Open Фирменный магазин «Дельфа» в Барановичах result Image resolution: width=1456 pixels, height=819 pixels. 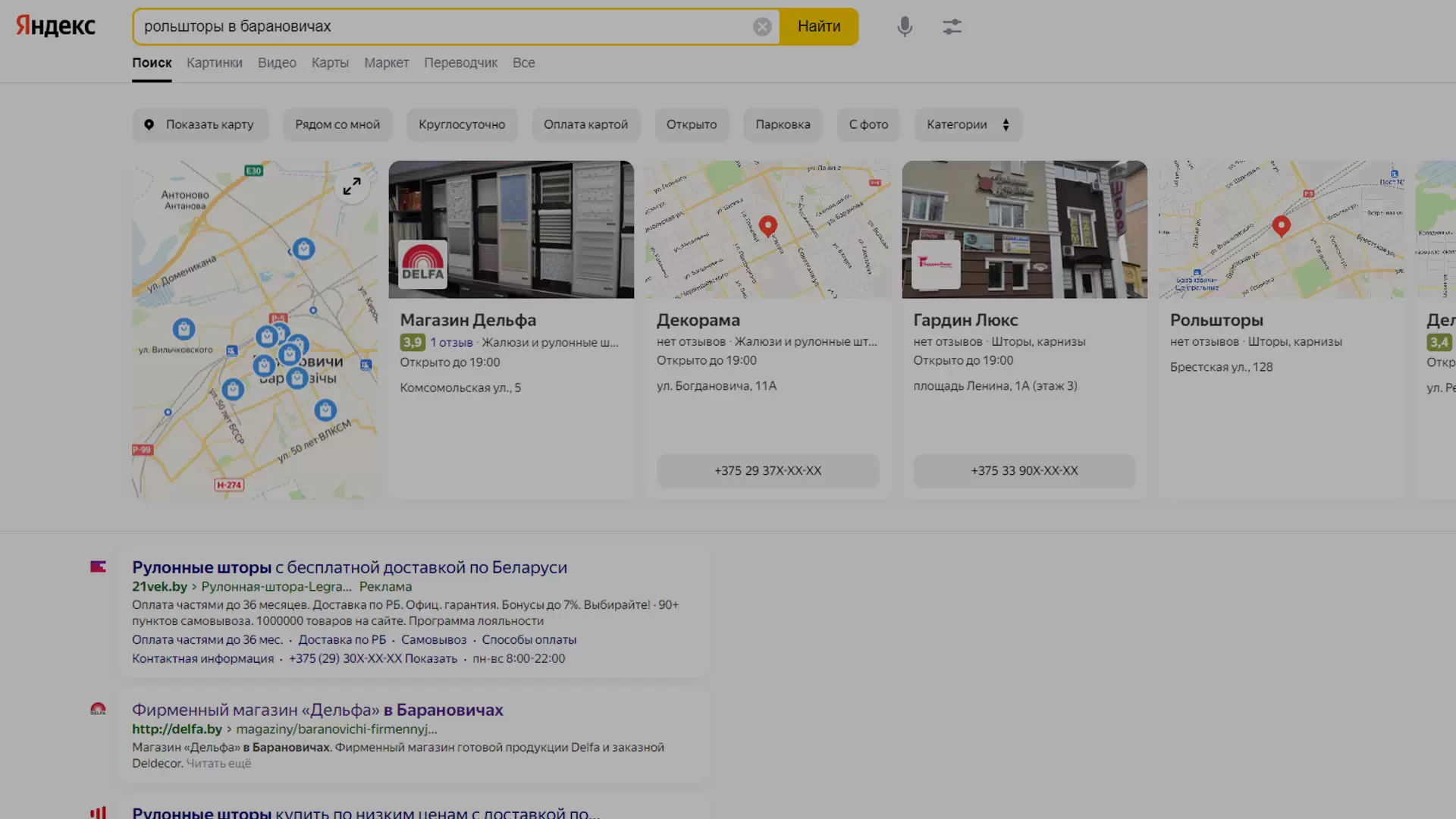pyautogui.click(x=318, y=710)
